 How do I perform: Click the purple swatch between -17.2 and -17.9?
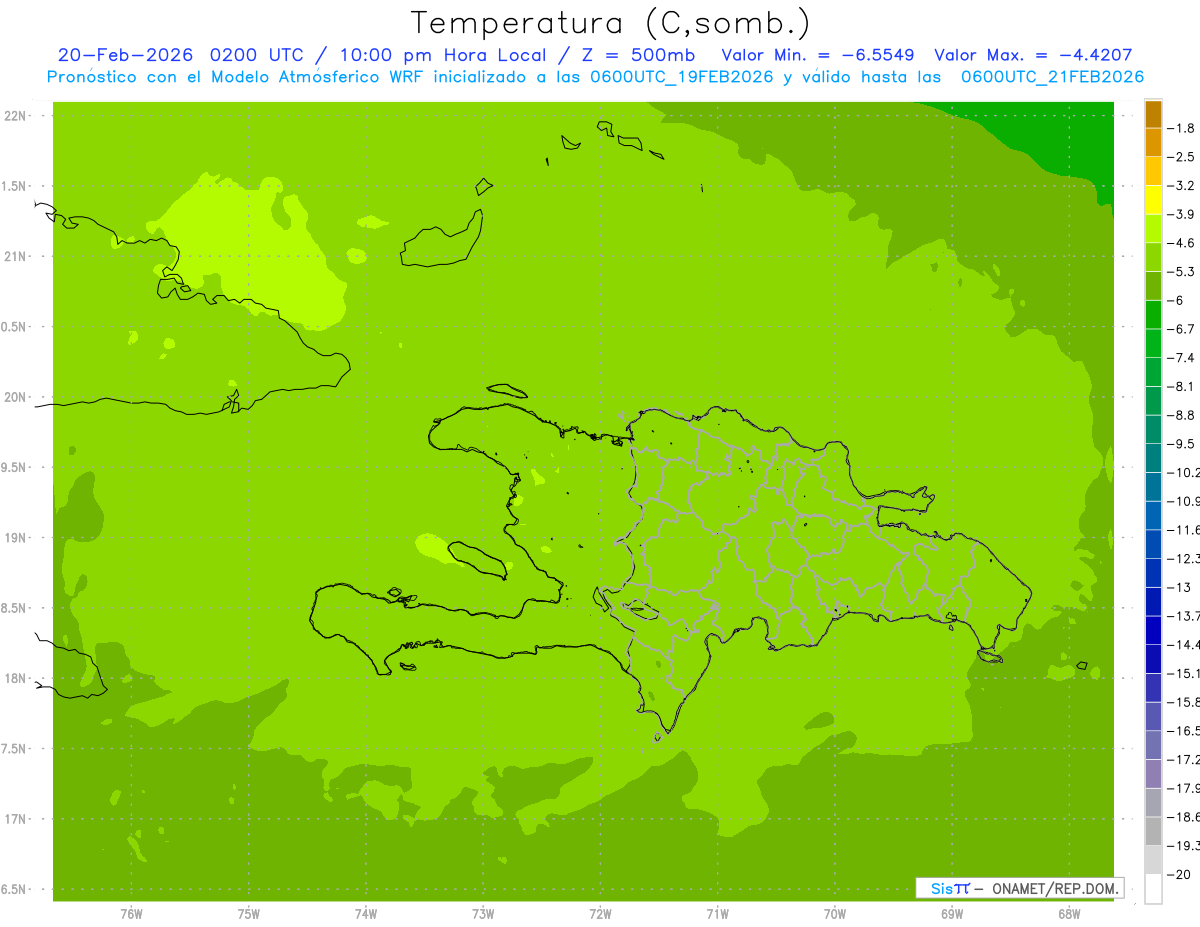(1153, 774)
